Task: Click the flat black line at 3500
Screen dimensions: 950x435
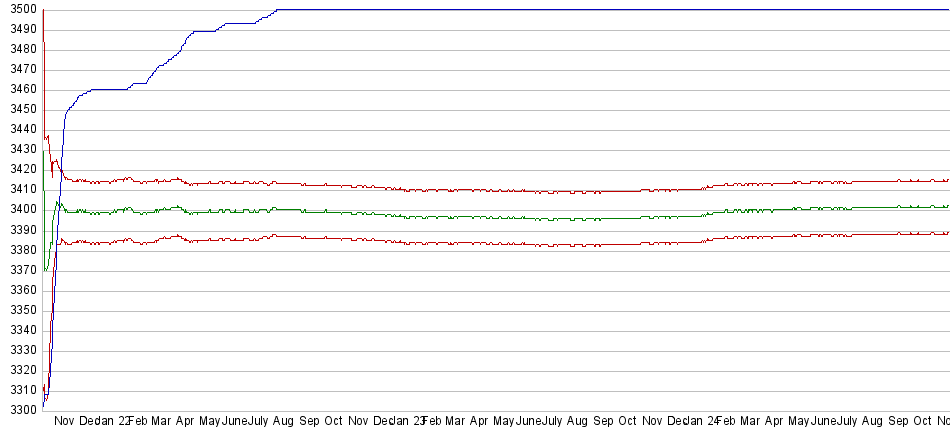Action: coord(600,10)
